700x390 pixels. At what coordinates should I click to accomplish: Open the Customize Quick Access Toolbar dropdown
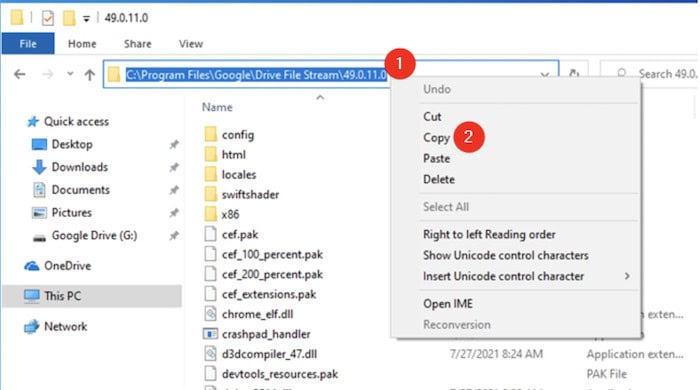86,19
